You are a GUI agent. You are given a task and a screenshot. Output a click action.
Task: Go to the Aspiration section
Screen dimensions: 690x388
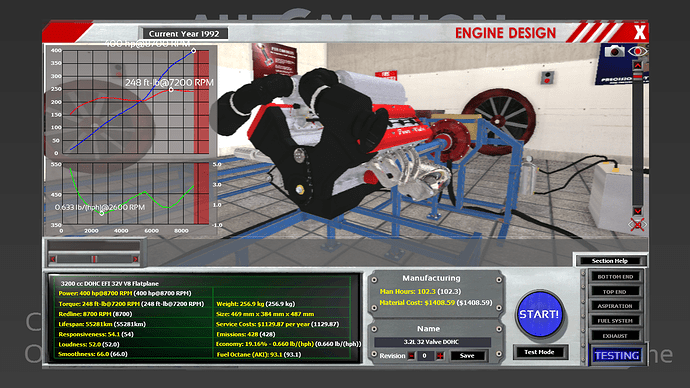615,306
